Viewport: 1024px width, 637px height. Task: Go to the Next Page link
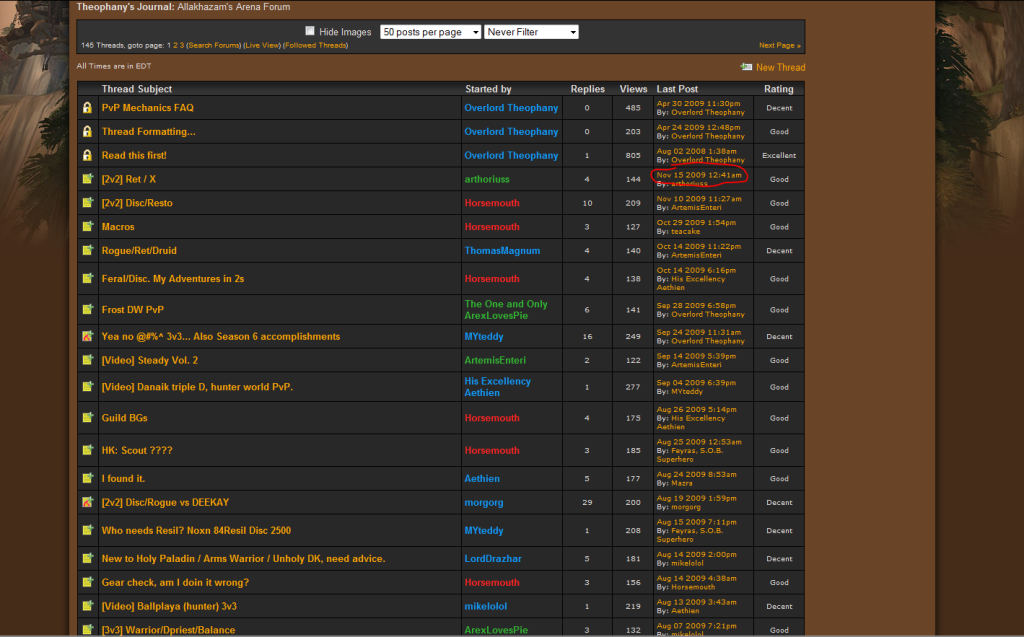pyautogui.click(x=780, y=46)
